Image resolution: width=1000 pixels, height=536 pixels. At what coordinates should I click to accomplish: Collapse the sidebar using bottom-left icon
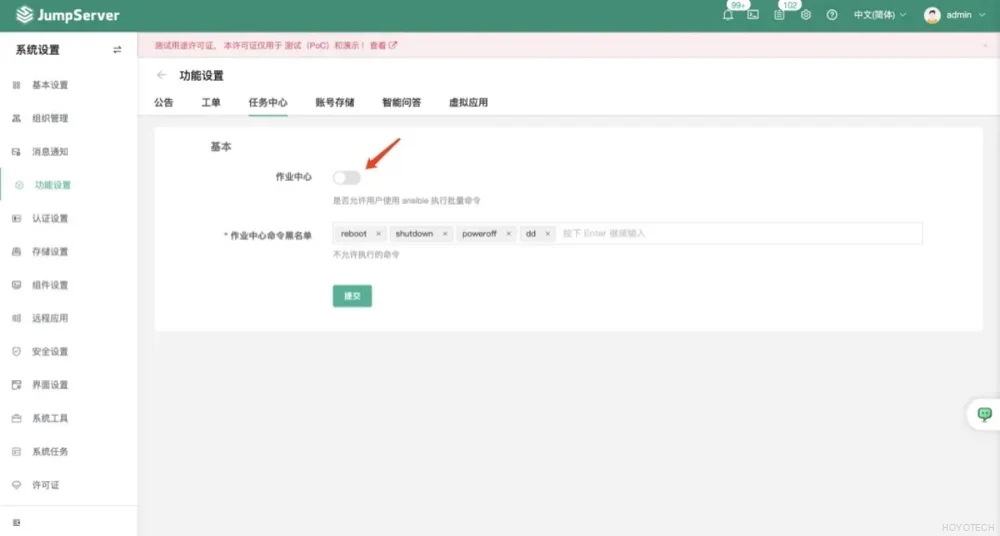(16, 522)
